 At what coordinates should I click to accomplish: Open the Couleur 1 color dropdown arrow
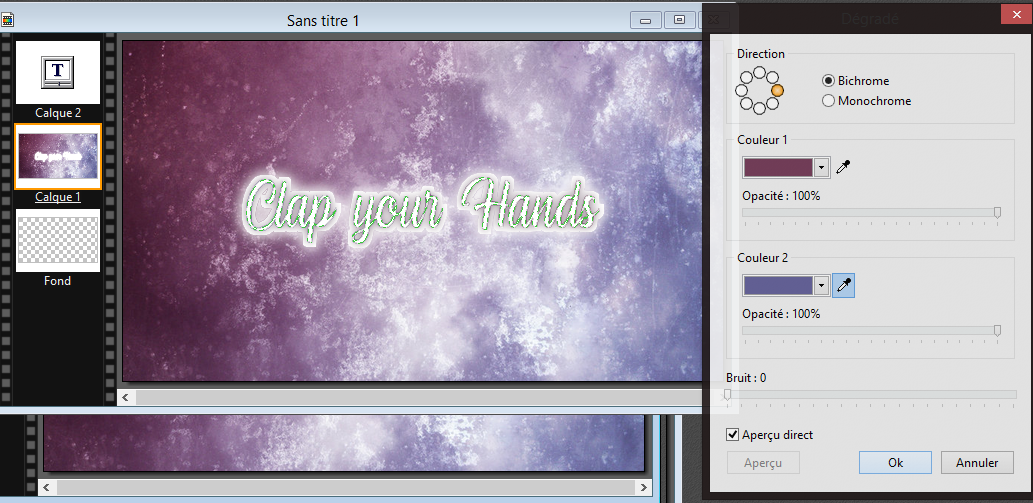click(x=821, y=168)
